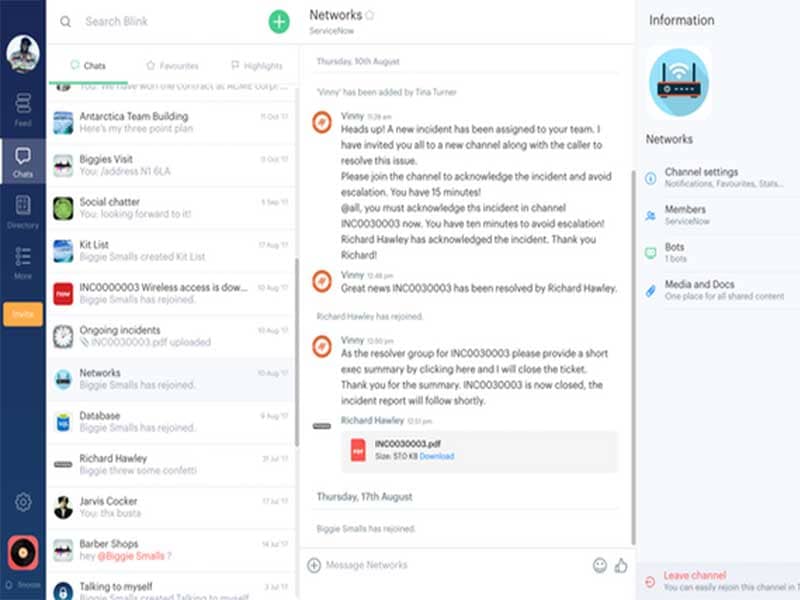This screenshot has height=600, width=800.
Task: Click the Networks router channel image
Action: [x=679, y=83]
